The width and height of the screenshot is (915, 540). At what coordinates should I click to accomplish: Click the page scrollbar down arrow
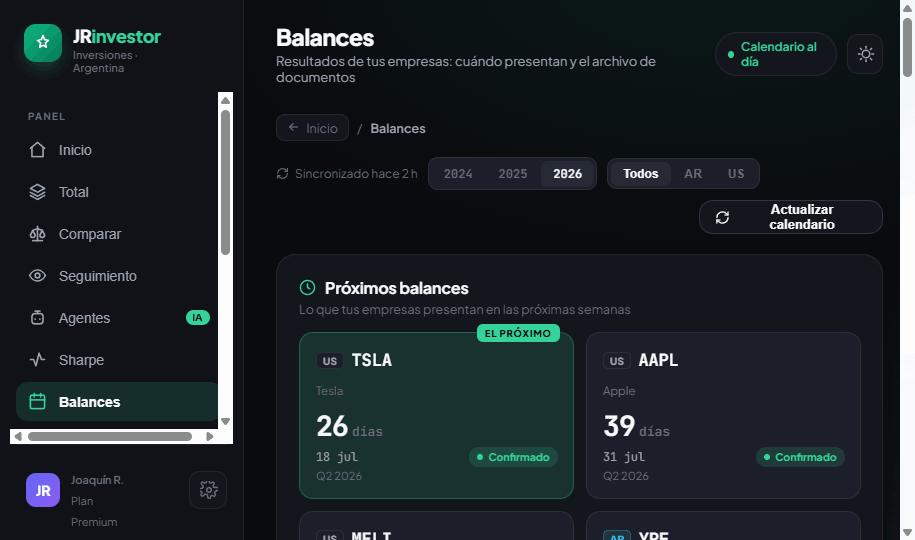(x=907, y=532)
